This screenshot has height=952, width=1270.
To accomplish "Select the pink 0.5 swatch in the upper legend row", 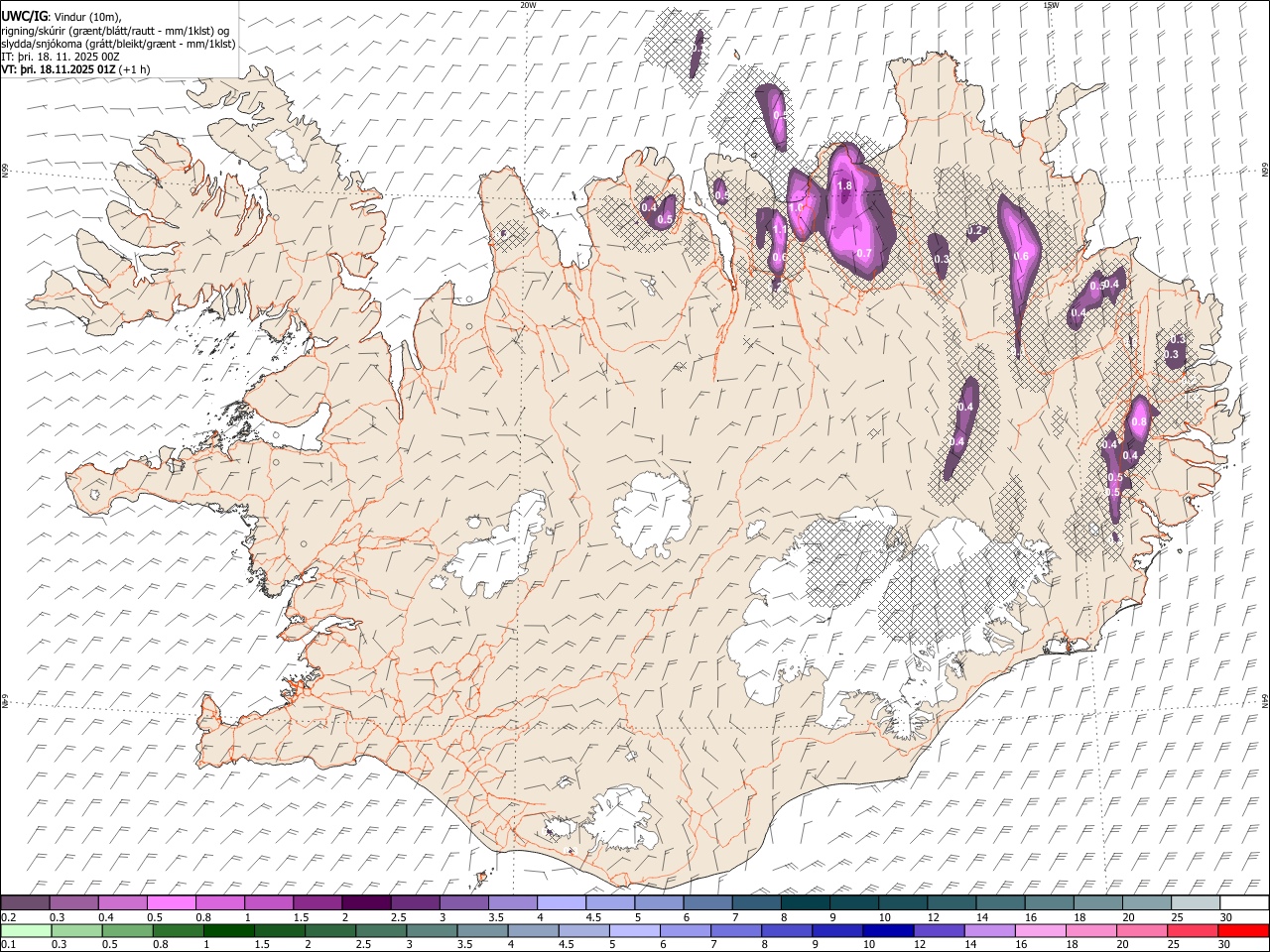I will click(171, 903).
